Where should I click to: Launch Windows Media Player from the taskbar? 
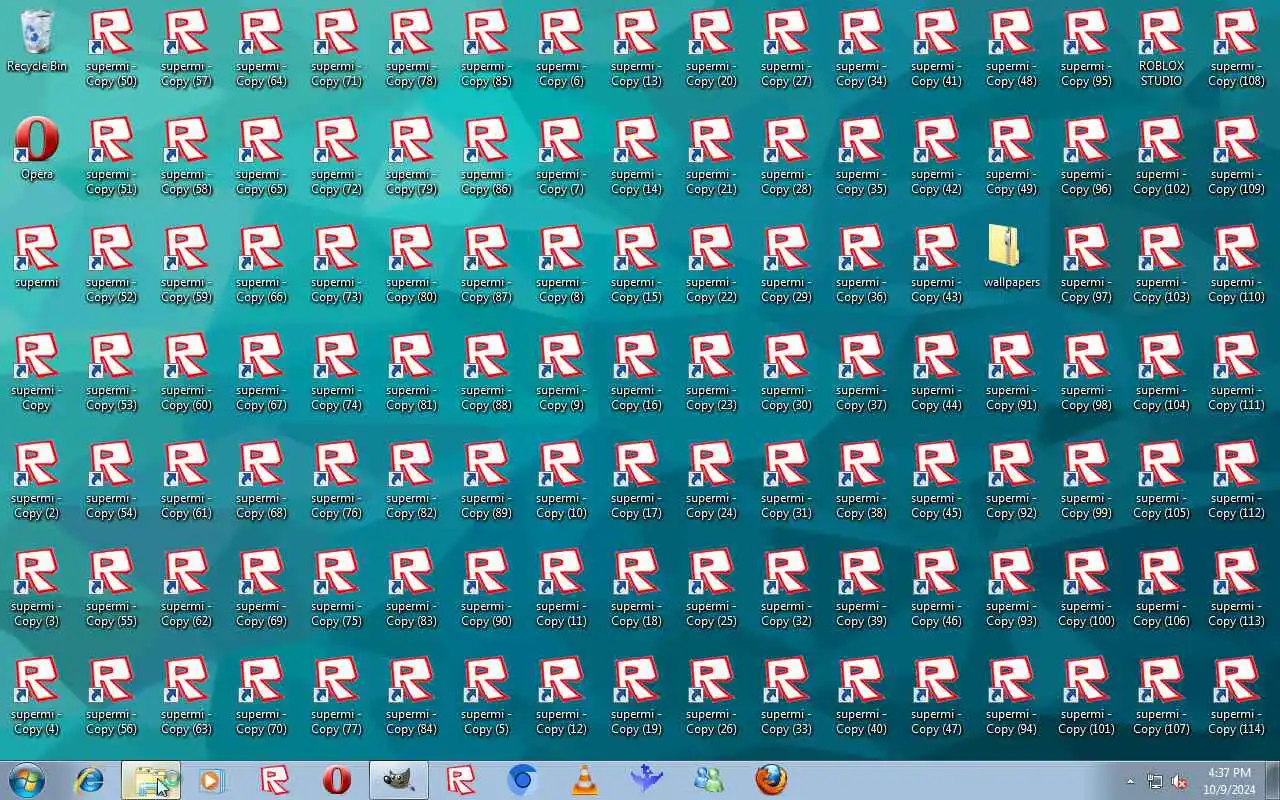pos(212,780)
